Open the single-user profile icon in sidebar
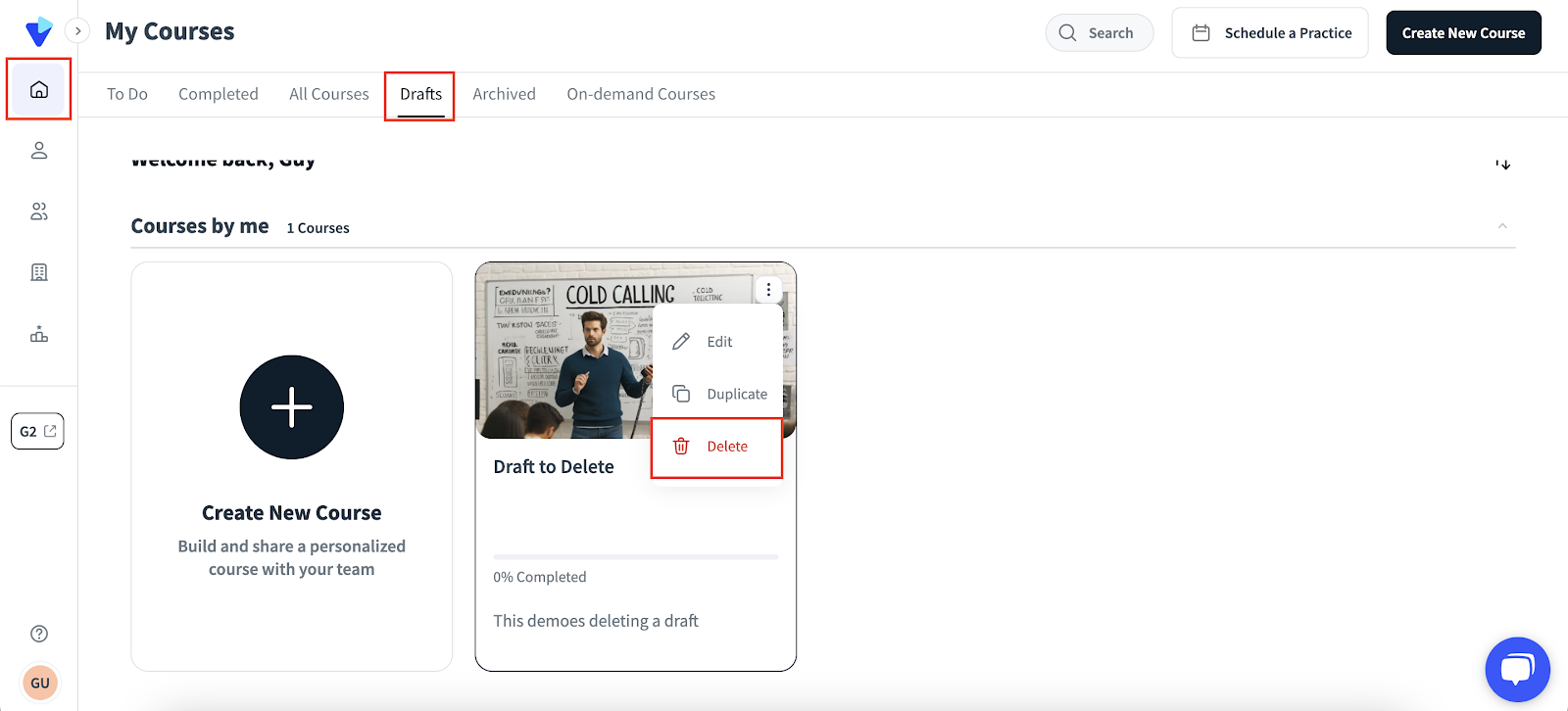This screenshot has height=711, width=1568. coord(39,151)
